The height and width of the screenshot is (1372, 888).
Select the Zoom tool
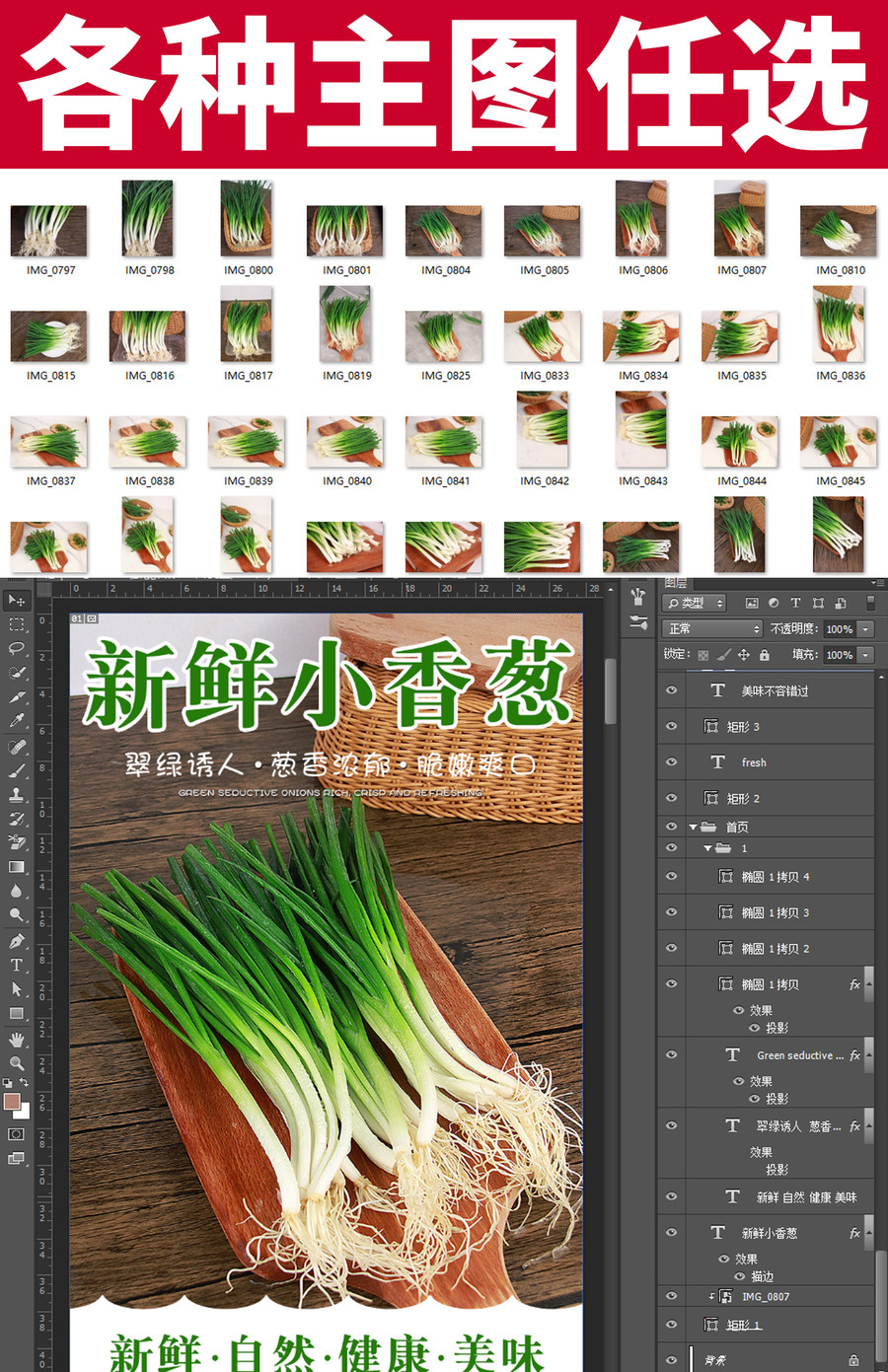16,1063
